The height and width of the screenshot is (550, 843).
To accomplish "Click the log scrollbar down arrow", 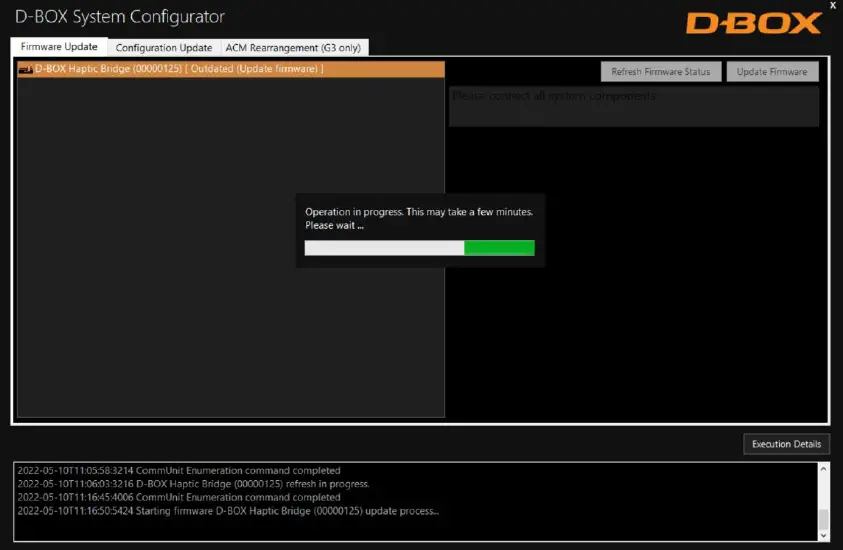I will 823,535.
